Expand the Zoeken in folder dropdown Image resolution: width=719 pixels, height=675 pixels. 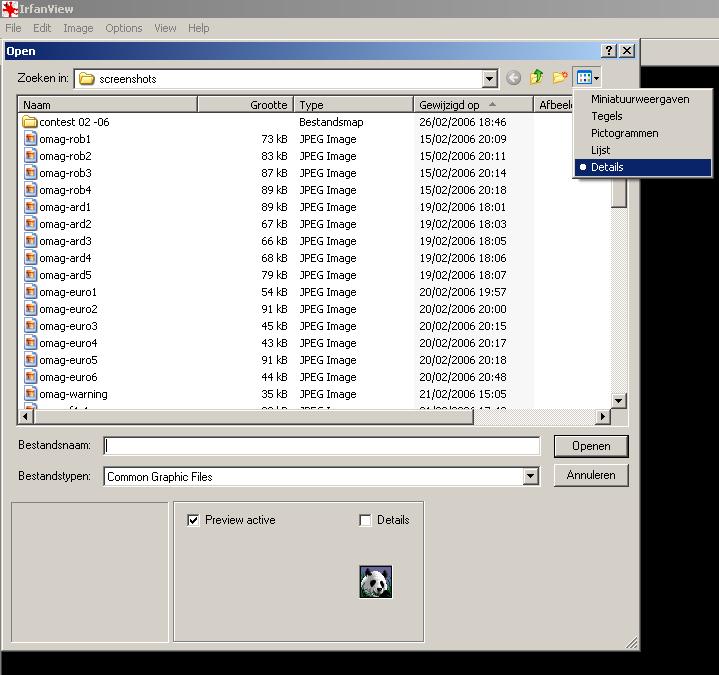[x=489, y=79]
